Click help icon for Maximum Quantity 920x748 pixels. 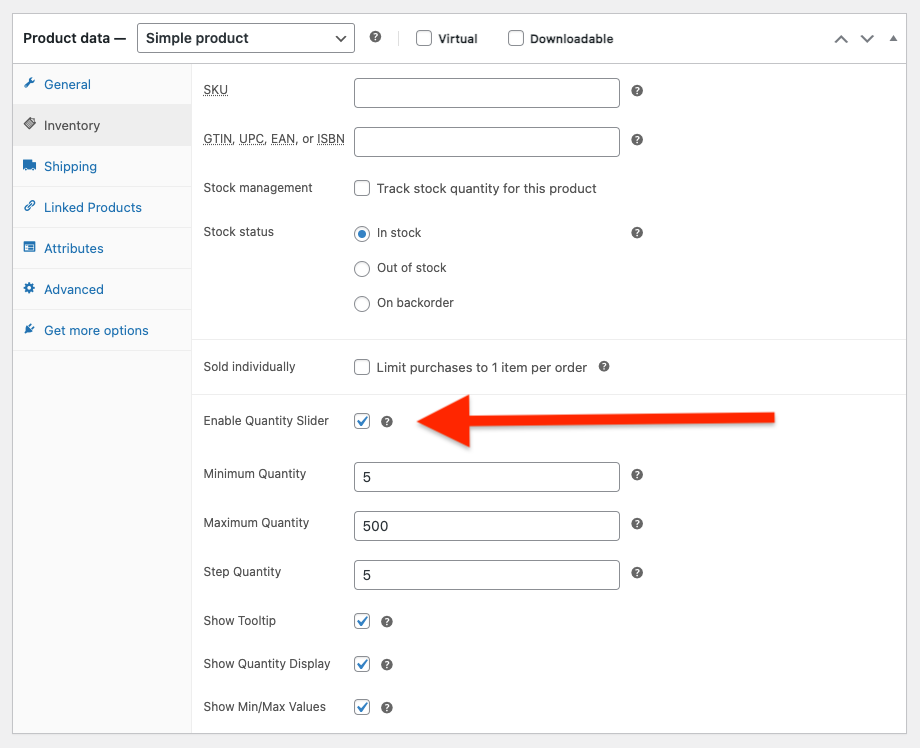637,524
